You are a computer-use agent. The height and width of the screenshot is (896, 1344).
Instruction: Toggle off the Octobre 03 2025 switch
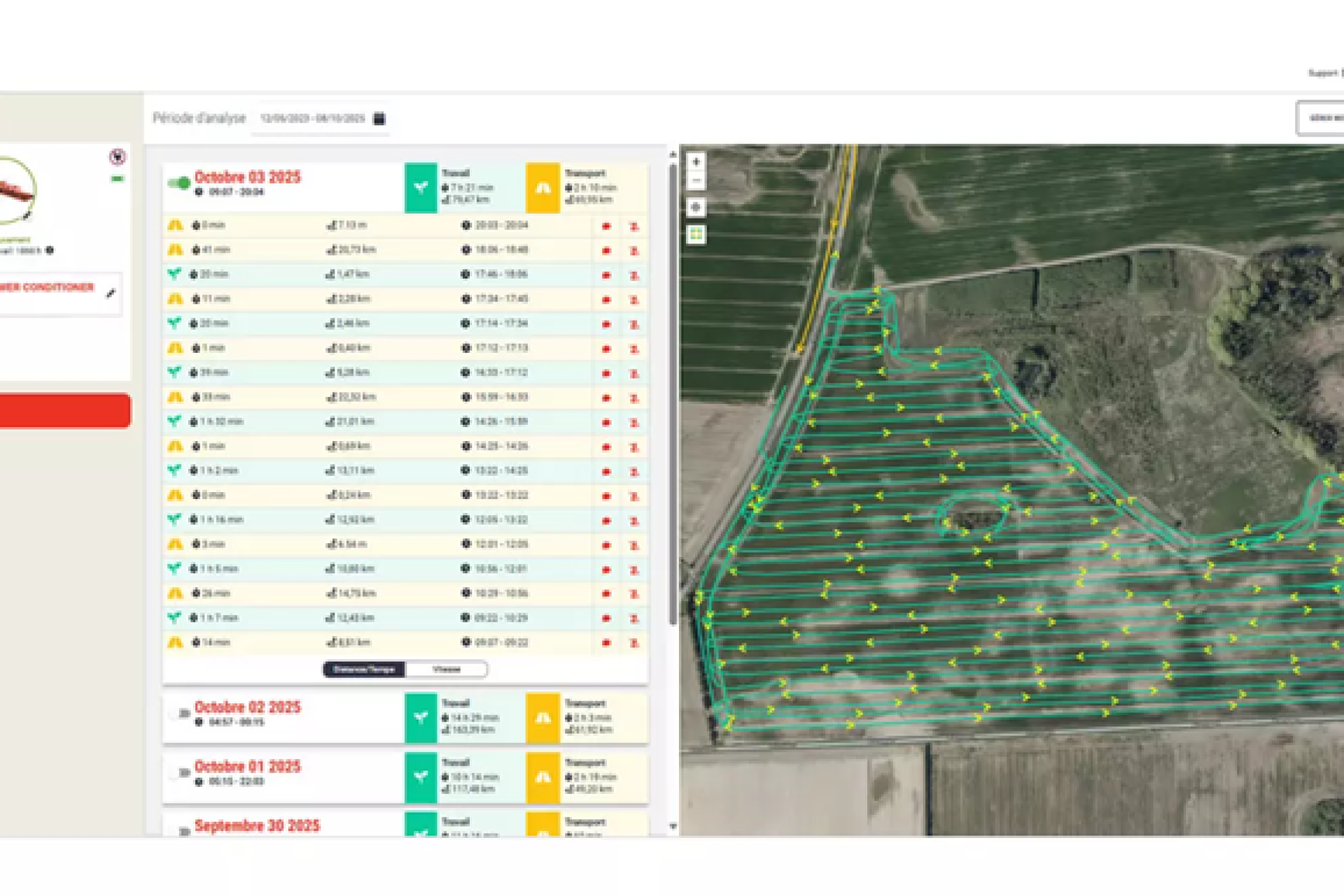point(179,183)
